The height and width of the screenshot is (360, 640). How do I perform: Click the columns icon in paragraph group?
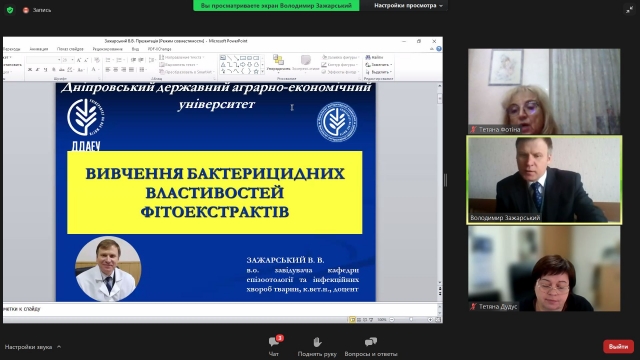(x=142, y=70)
